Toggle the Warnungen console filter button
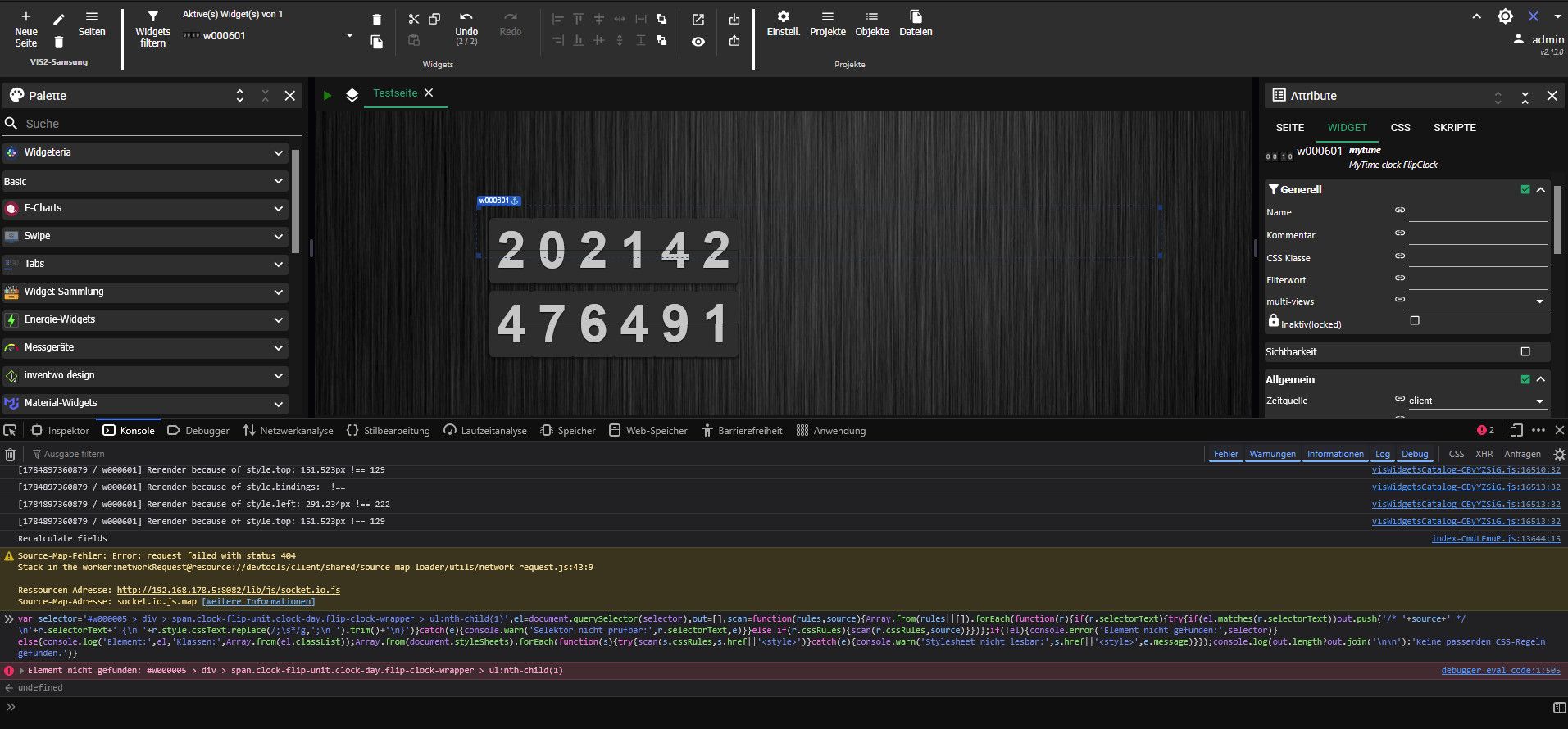Image resolution: width=1568 pixels, height=729 pixels. pos(1272,454)
